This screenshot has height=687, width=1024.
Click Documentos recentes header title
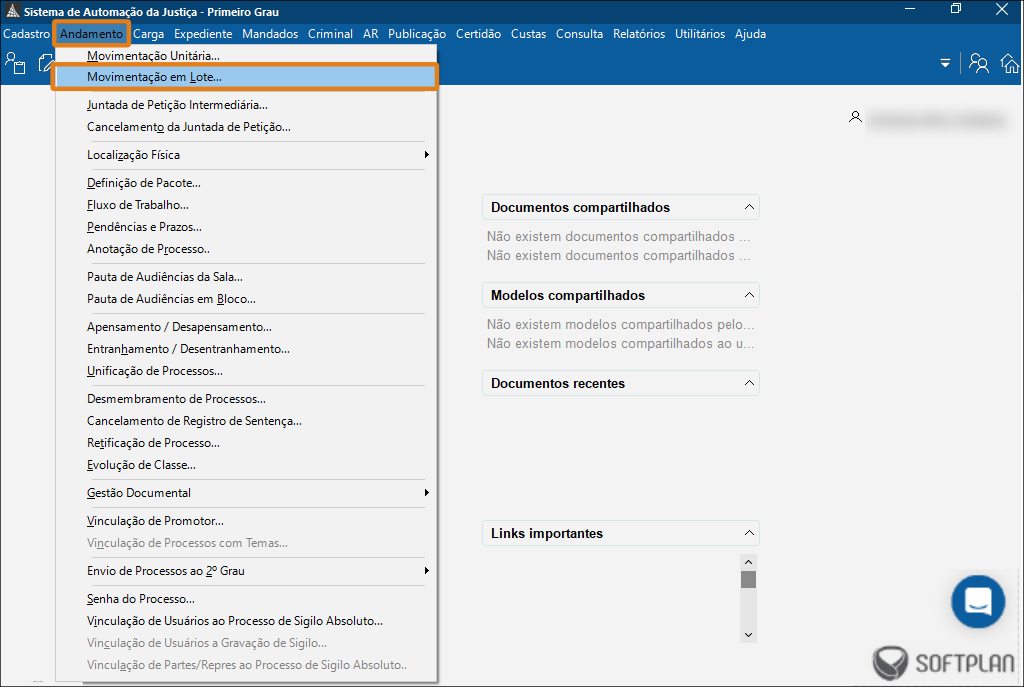tap(558, 383)
